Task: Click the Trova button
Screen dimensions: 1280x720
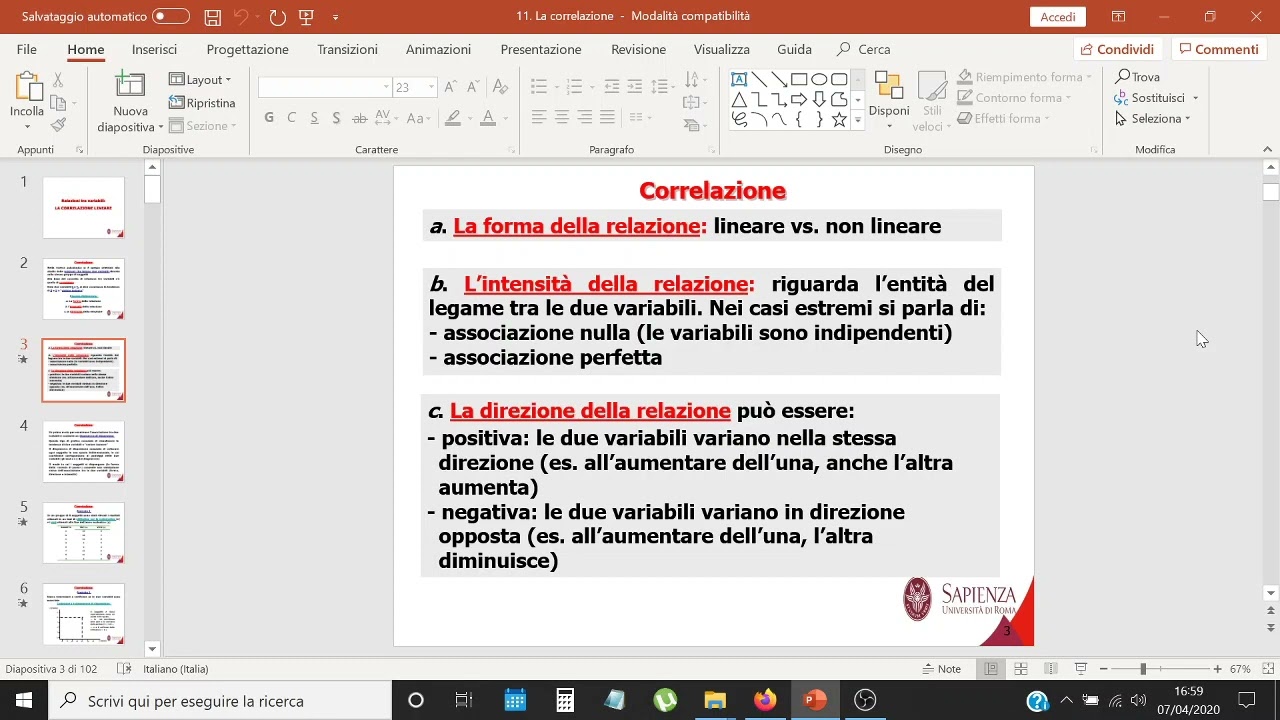Action: pyautogui.click(x=1138, y=77)
